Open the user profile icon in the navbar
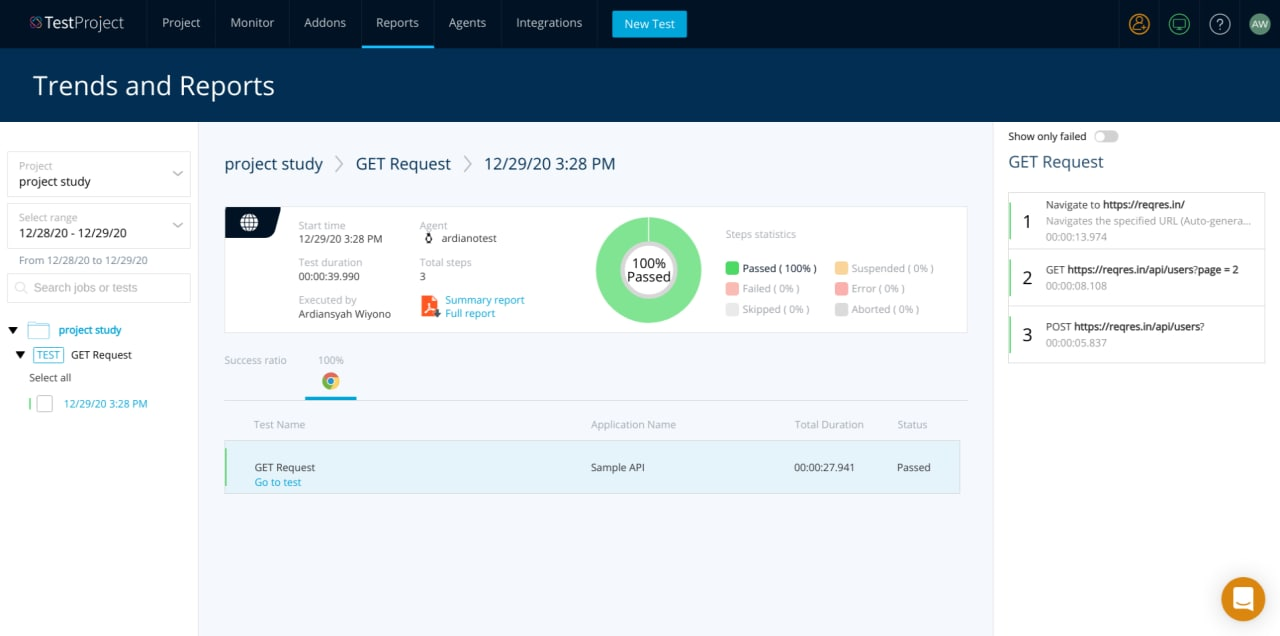 tap(1139, 23)
